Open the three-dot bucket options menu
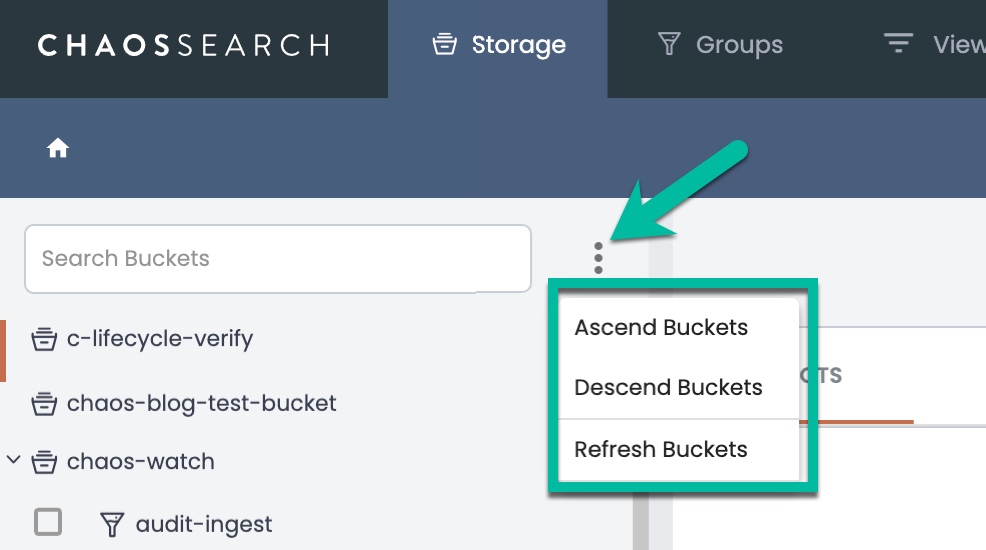986x550 pixels. [598, 258]
